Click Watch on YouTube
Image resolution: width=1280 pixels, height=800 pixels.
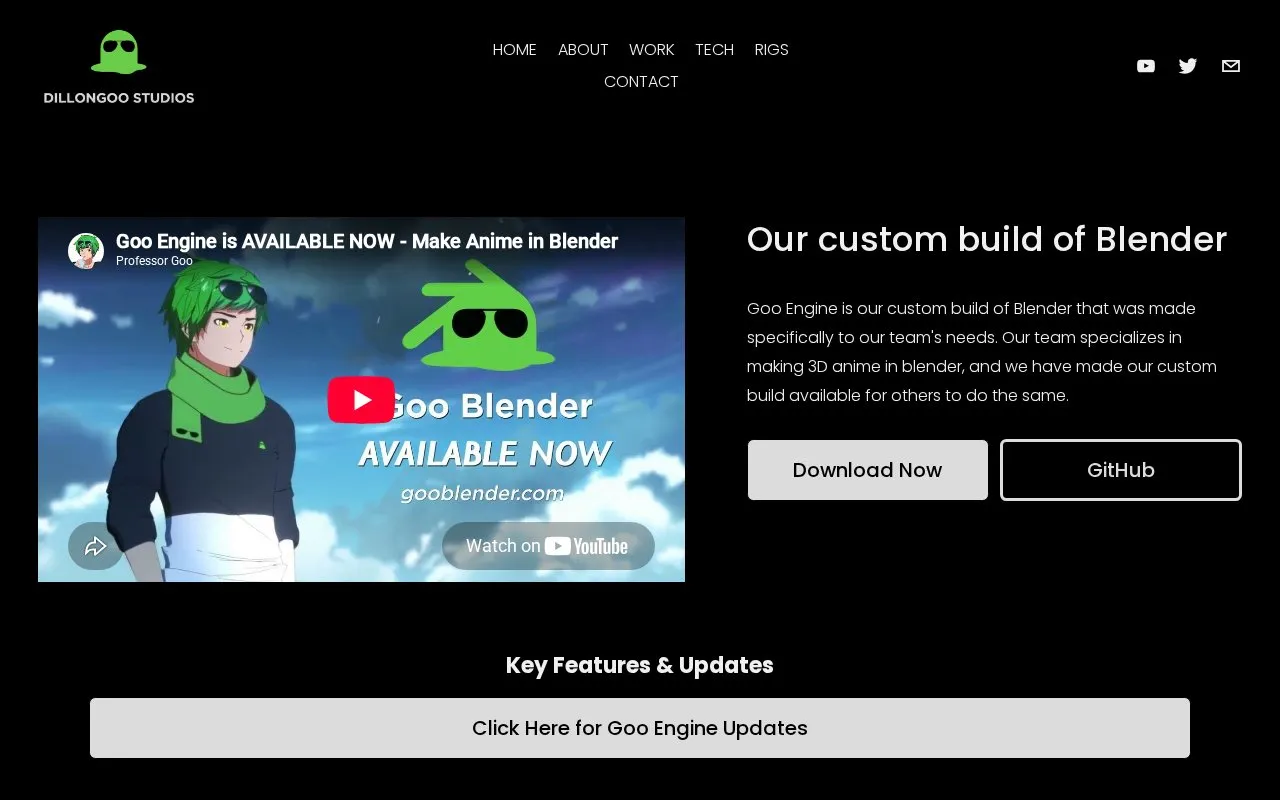point(548,546)
